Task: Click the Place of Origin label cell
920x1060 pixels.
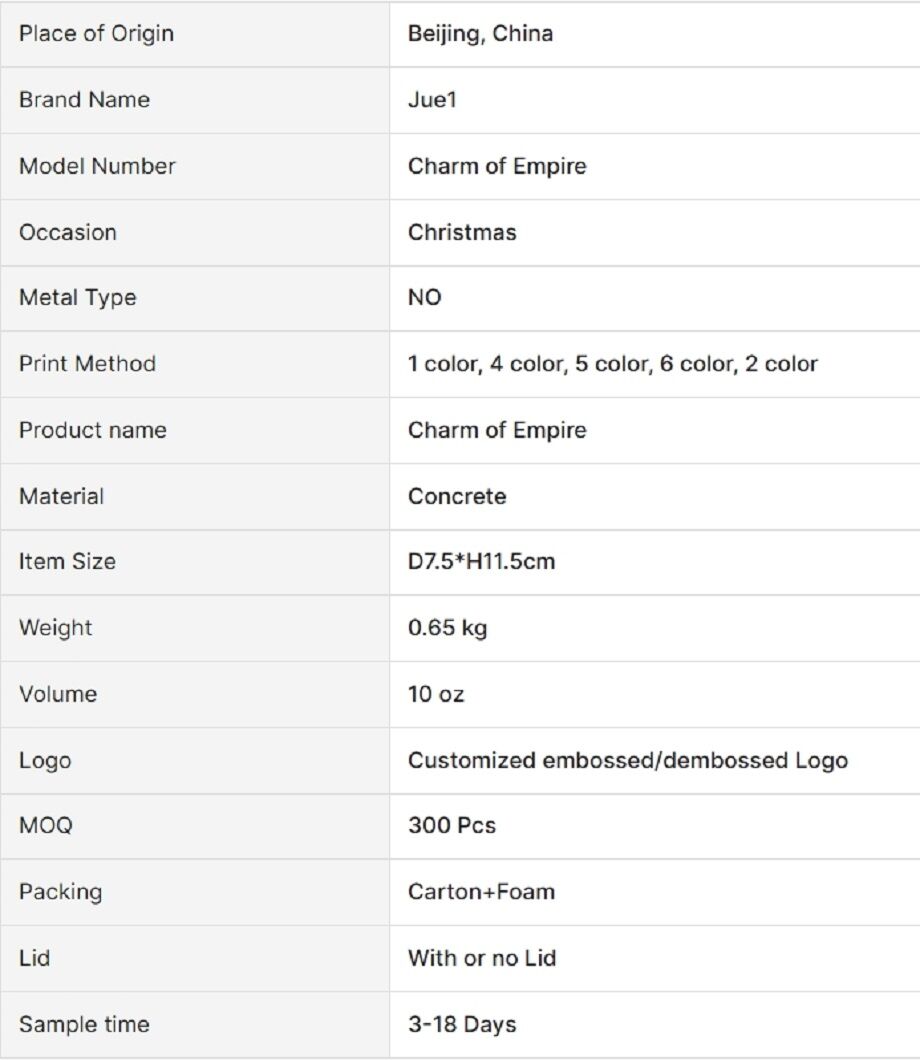Action: coord(96,34)
